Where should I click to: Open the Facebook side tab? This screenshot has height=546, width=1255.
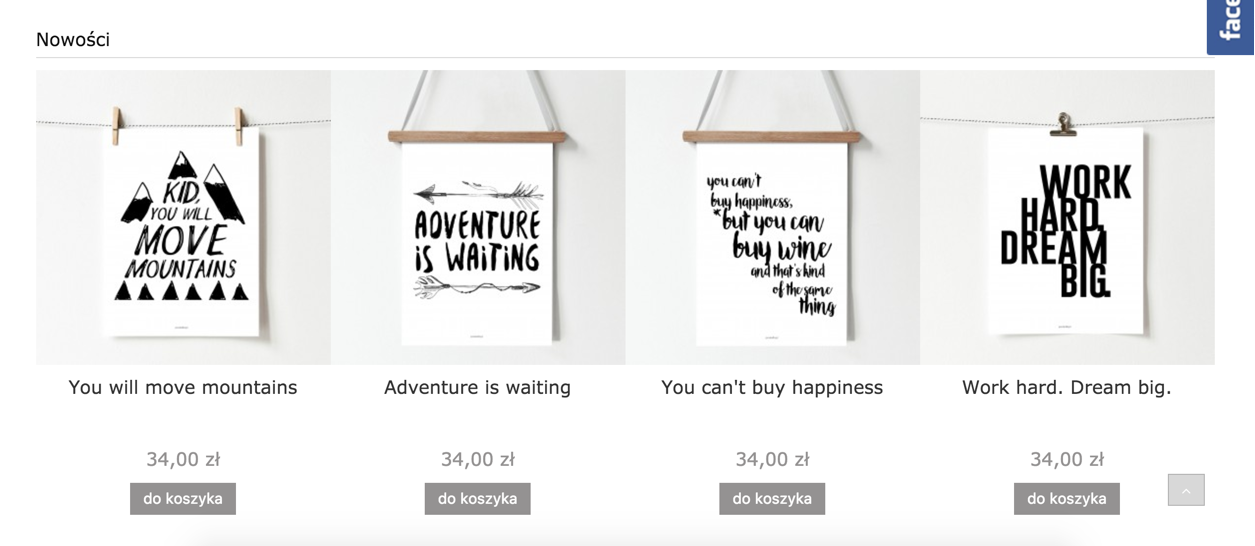click(x=1232, y=27)
